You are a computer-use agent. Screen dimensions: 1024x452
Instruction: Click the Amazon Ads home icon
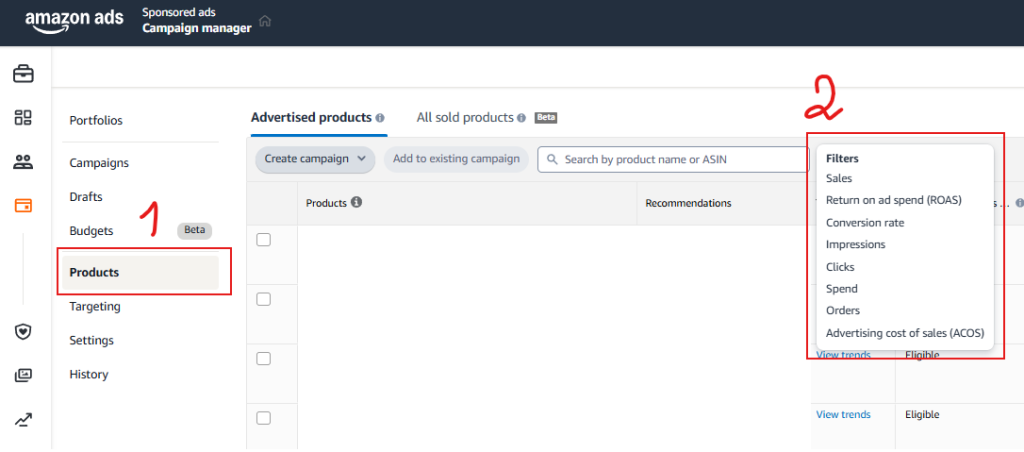pos(264,21)
